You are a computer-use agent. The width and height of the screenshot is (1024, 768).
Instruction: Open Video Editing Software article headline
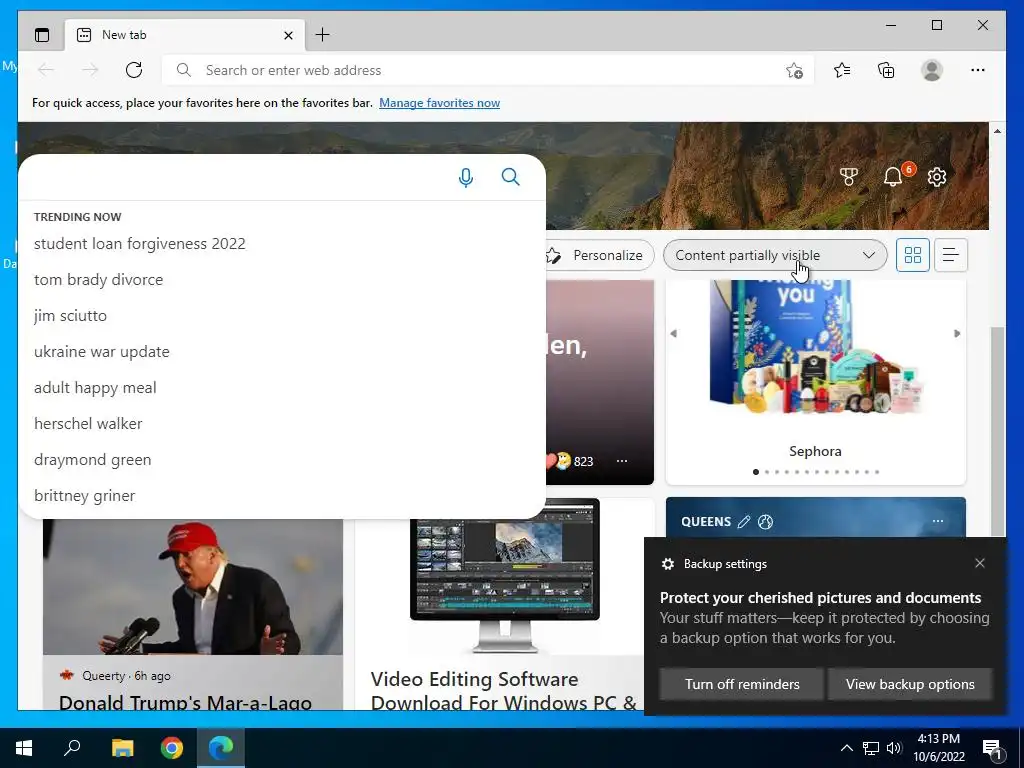pos(504,691)
